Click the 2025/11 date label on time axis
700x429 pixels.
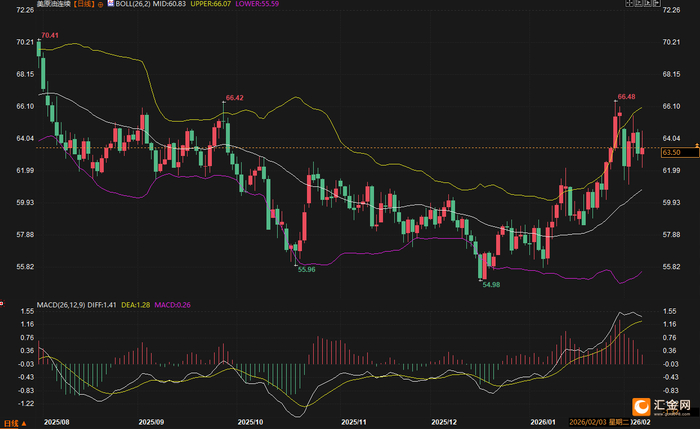click(354, 422)
